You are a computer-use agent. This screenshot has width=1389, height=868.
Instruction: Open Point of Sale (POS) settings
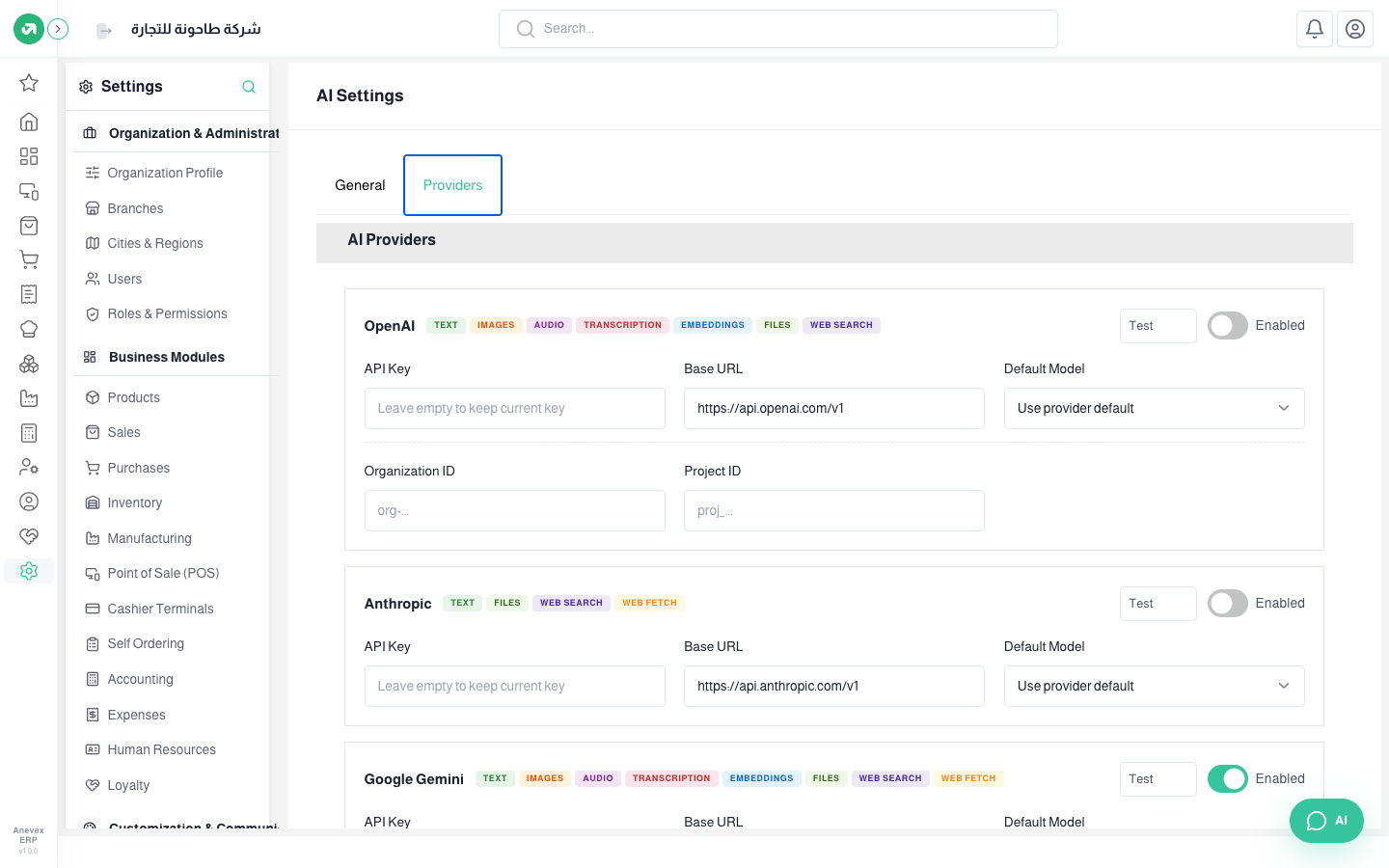click(x=163, y=573)
